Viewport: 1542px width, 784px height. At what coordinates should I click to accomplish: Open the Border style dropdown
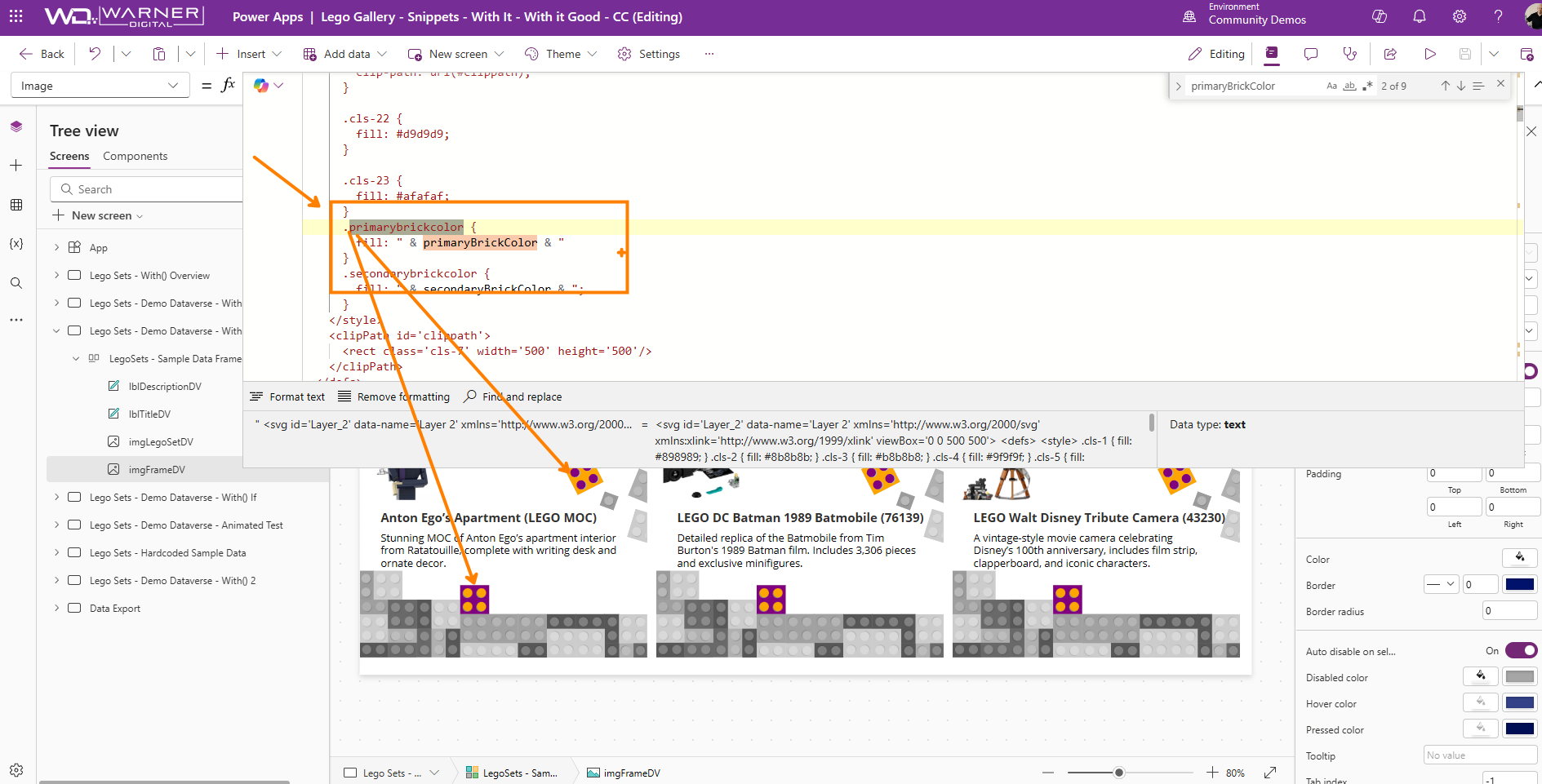[1441, 584]
